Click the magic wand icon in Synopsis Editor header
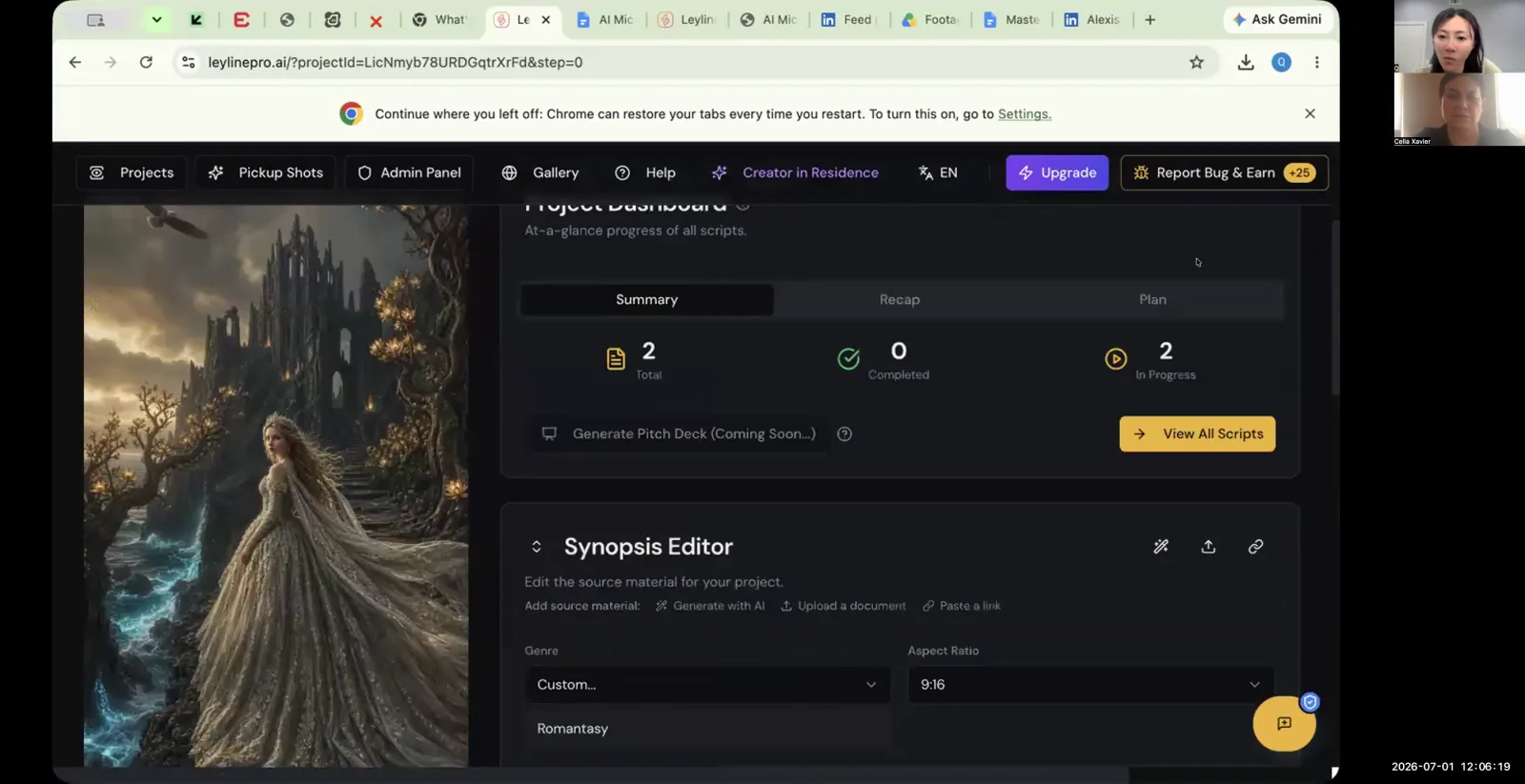 pos(1161,547)
